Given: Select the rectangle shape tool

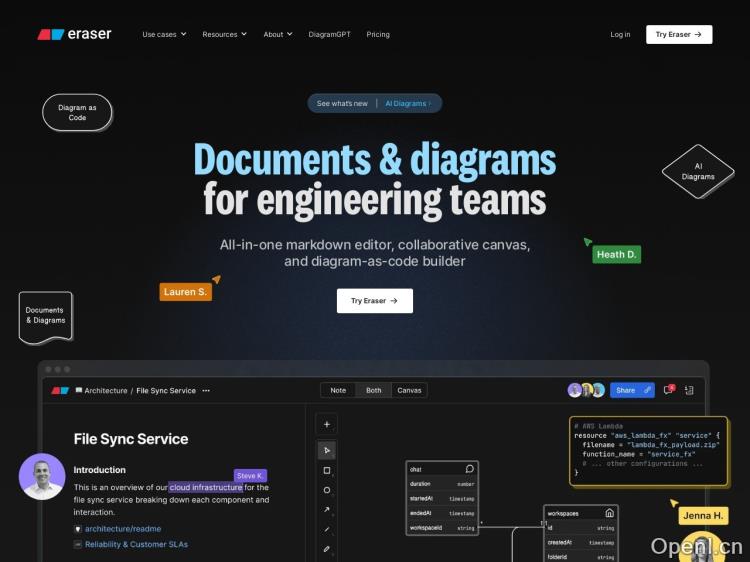Looking at the screenshot, I should click(x=327, y=470).
